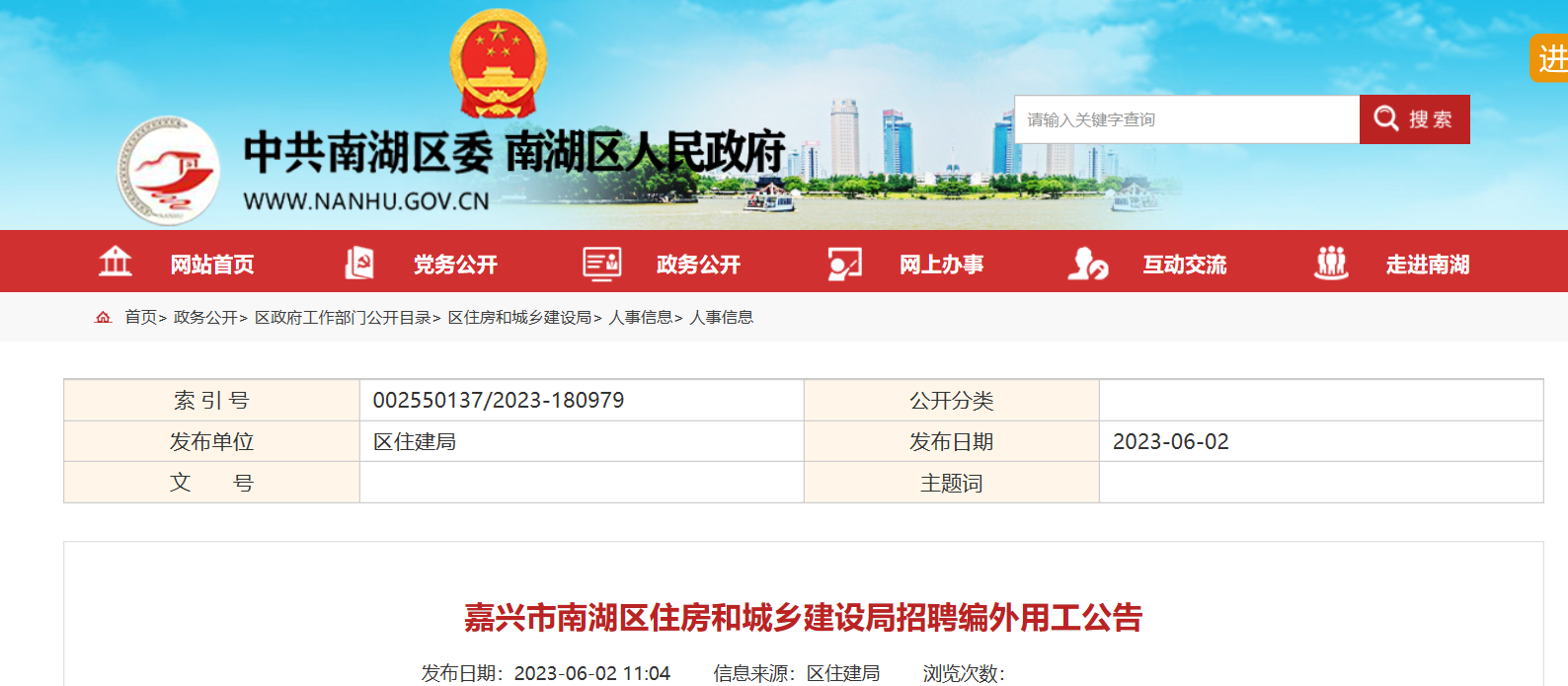This screenshot has height=686, width=1568.
Task: Click the 中共南湖区委 南湖区人民政府 site title
Action: click(514, 152)
